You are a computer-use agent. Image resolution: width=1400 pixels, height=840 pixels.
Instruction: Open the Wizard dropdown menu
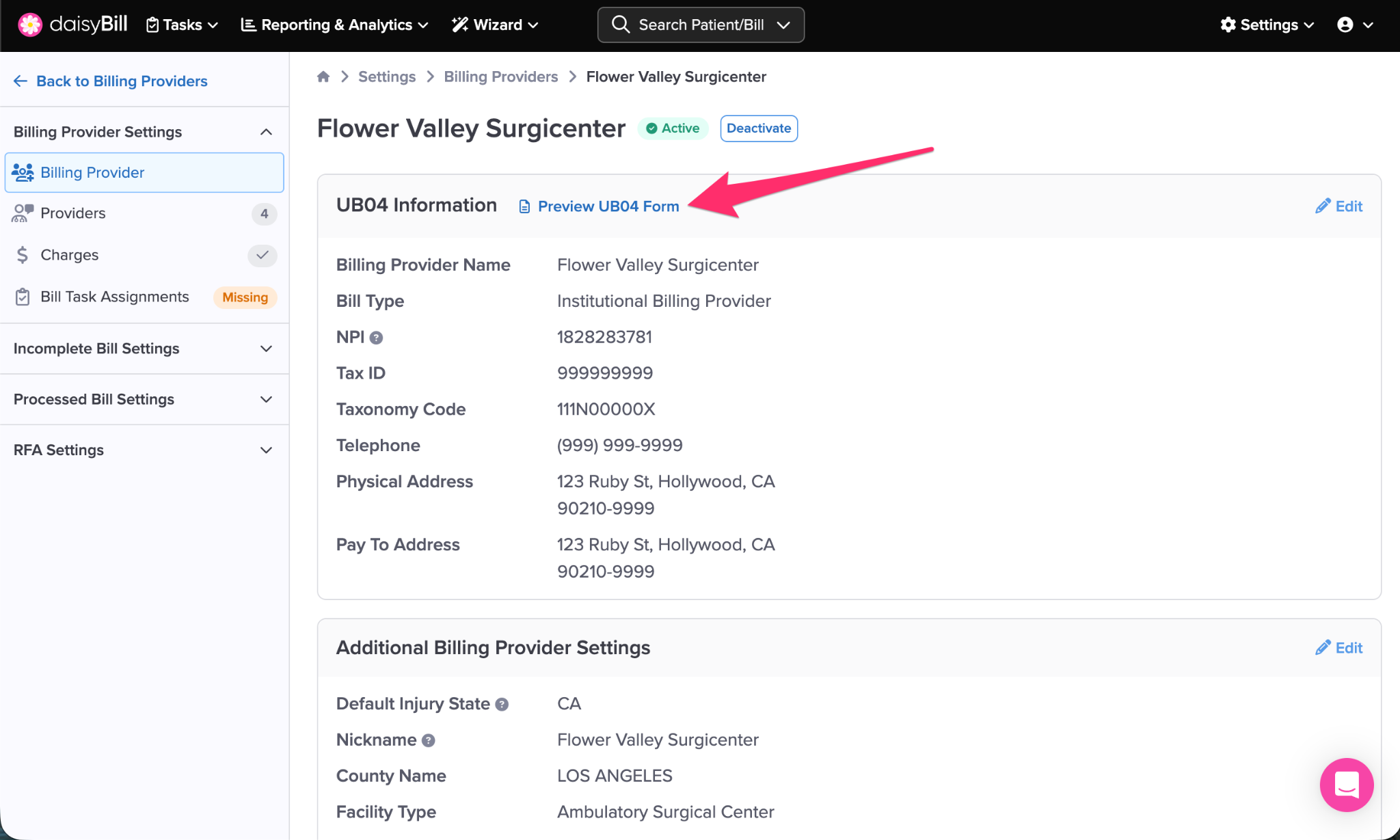pos(496,25)
